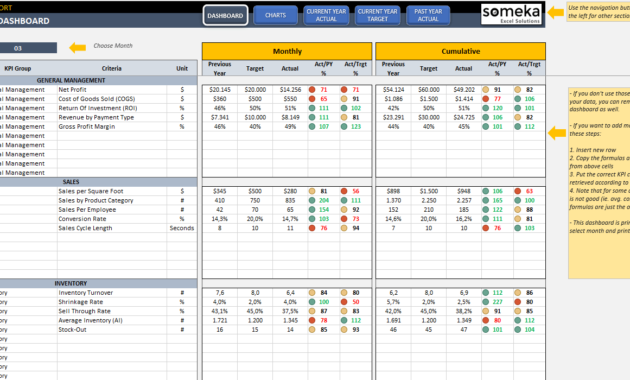Select the 1.721 Average Inventory previous year value
Viewport: 630px width, 380px height.
(x=220, y=321)
